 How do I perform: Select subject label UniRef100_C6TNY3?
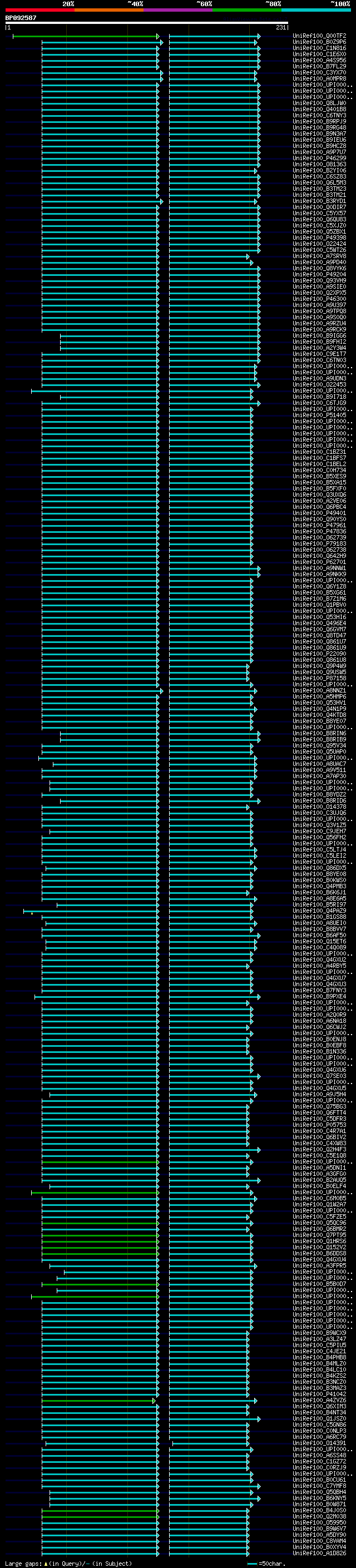point(319,116)
